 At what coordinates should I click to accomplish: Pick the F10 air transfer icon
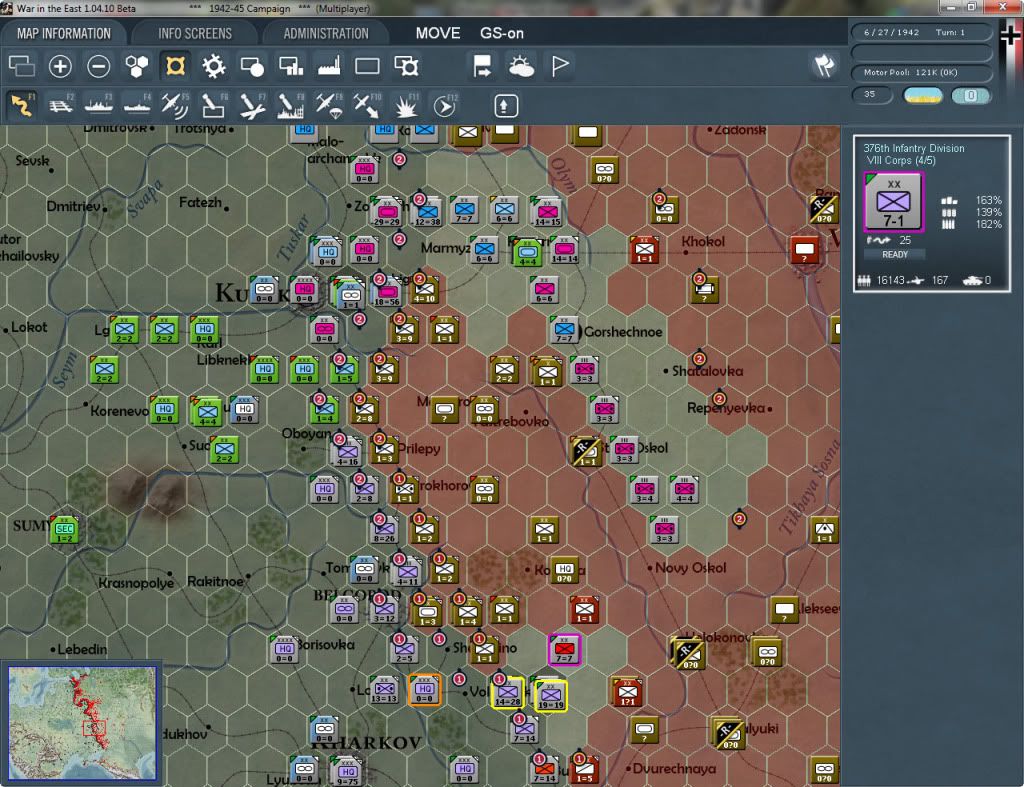[x=367, y=105]
